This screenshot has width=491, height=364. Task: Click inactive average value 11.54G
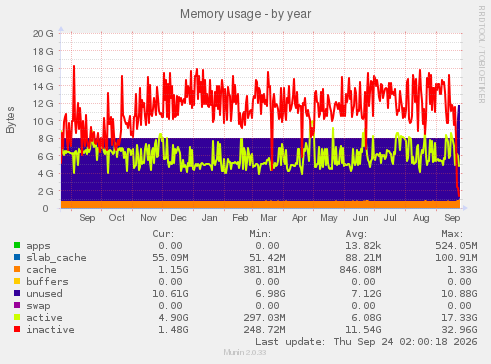[363, 330]
